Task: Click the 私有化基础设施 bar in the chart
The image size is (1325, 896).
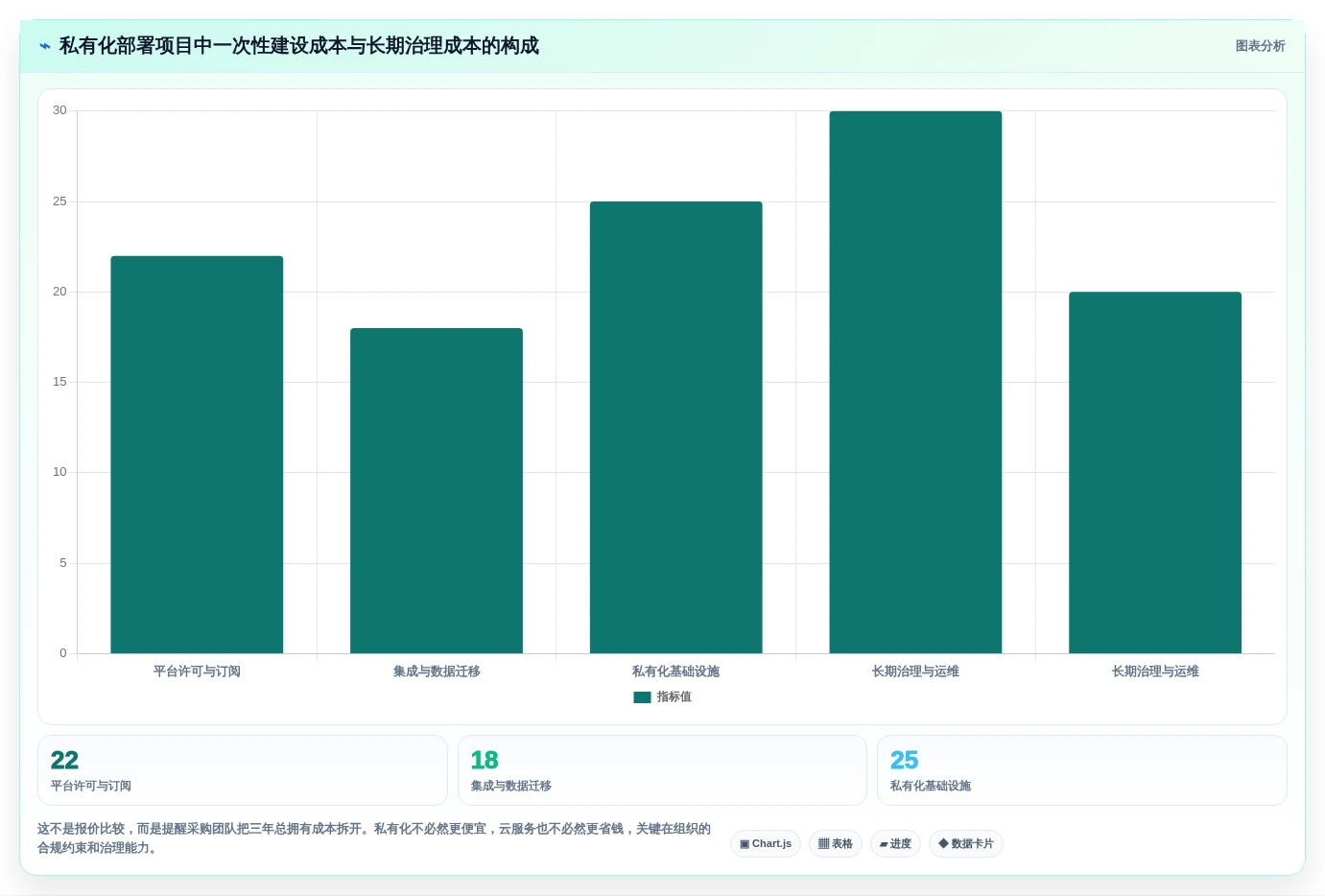Action: click(x=676, y=428)
